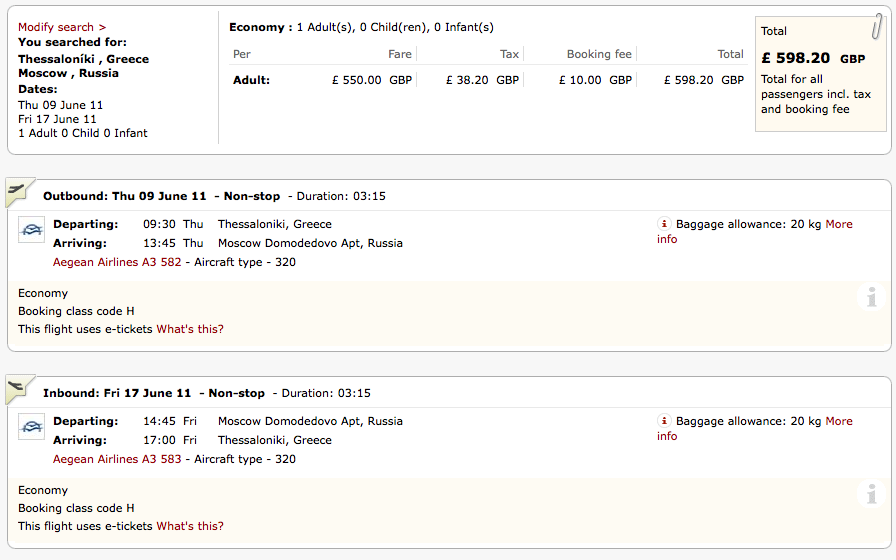Screen dimensions: 896x560
Task: Click the grey info icon in outbound economy panel
Action: click(x=872, y=297)
